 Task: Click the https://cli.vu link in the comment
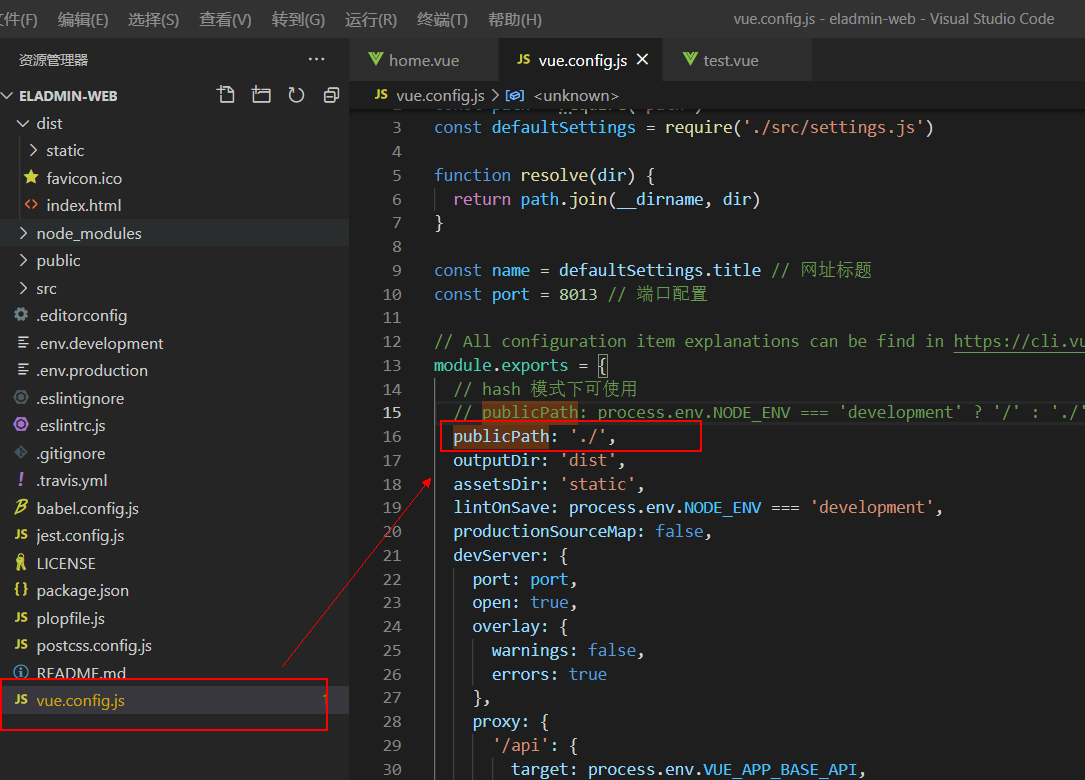[1019, 341]
